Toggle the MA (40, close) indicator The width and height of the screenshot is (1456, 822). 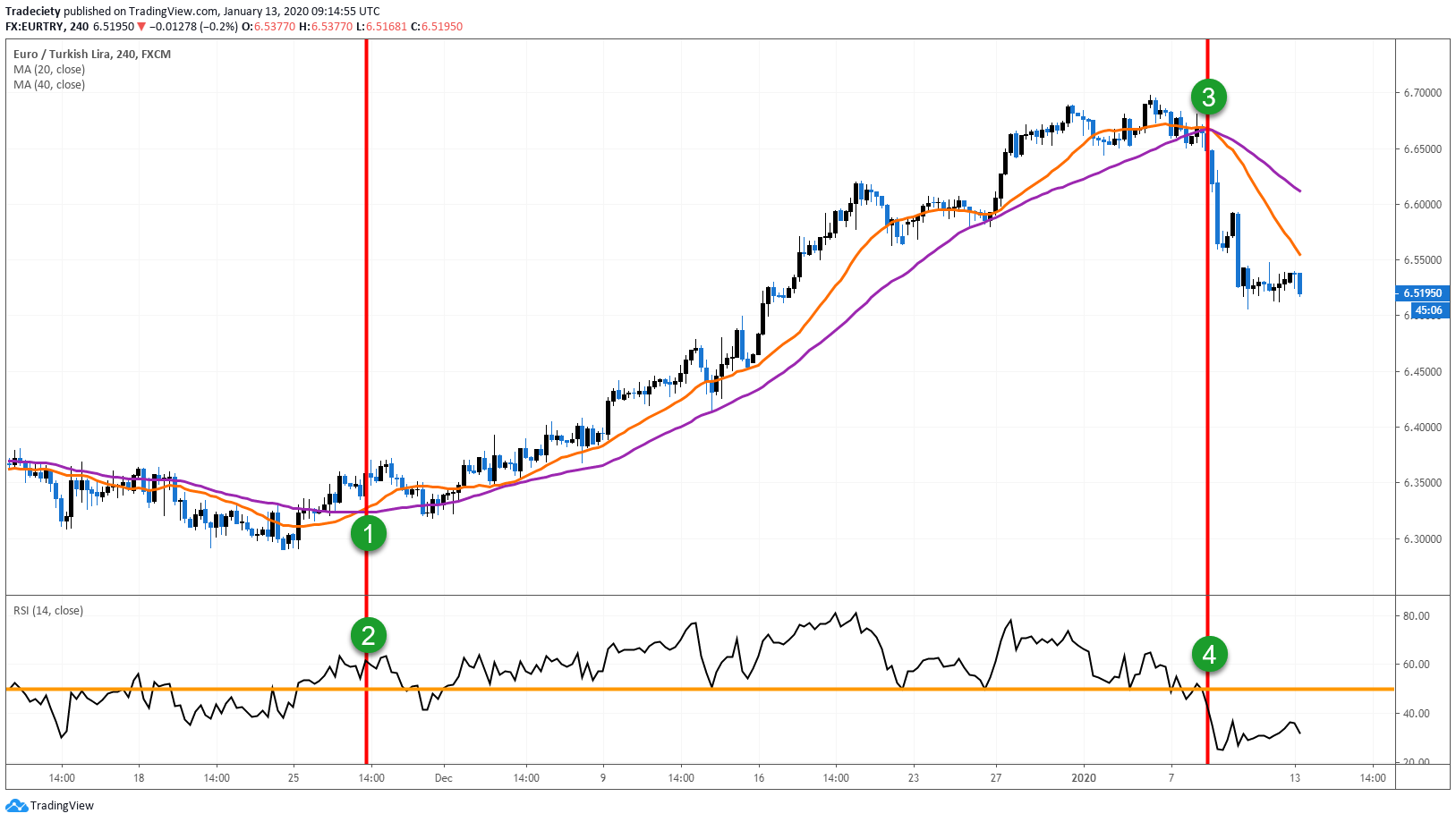tap(49, 84)
